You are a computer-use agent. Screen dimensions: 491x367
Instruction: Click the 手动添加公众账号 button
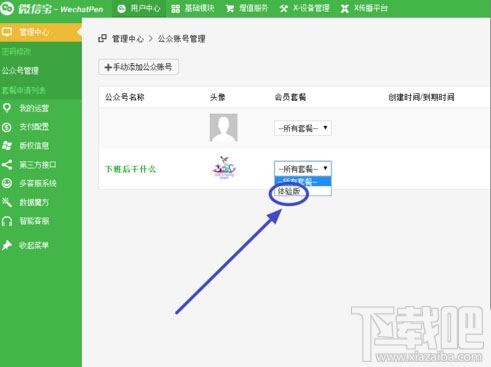pos(138,67)
